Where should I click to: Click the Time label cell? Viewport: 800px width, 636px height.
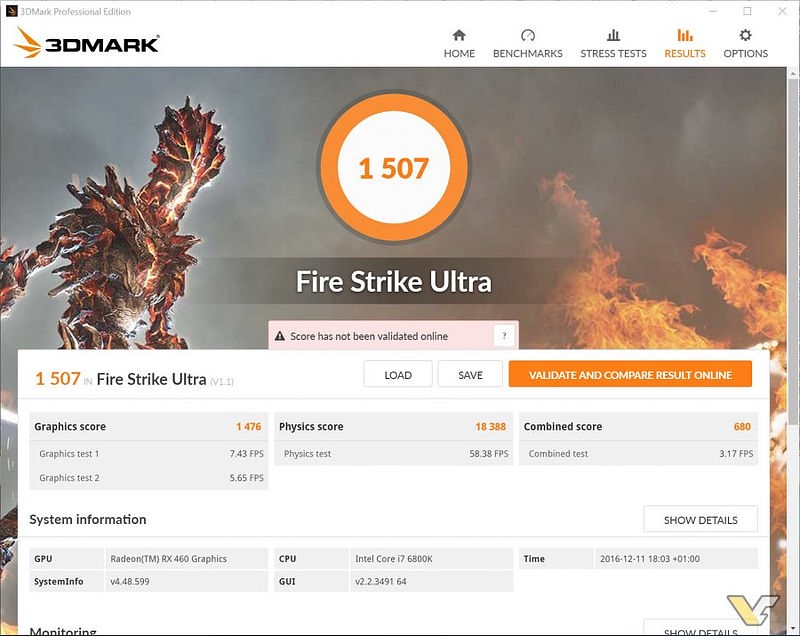(x=556, y=558)
